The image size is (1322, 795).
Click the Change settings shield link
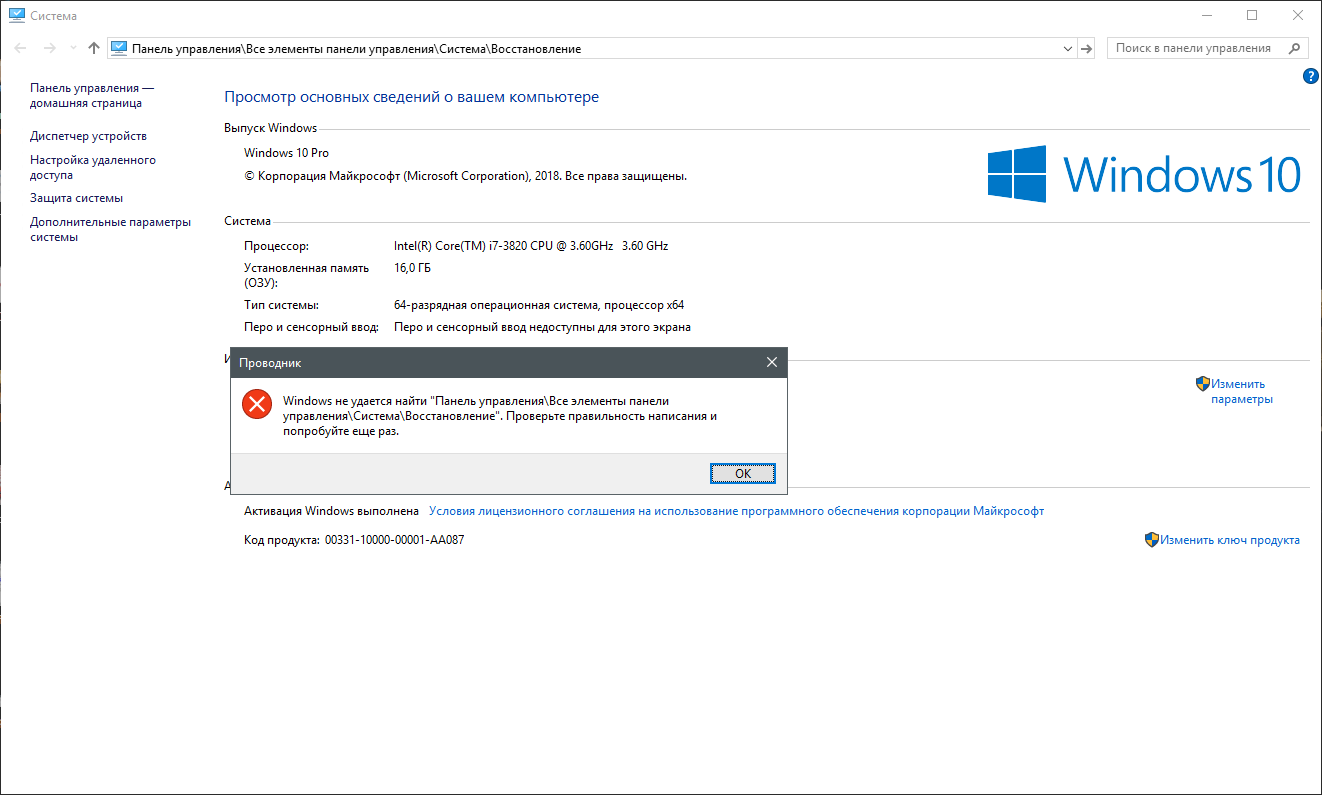[1234, 391]
